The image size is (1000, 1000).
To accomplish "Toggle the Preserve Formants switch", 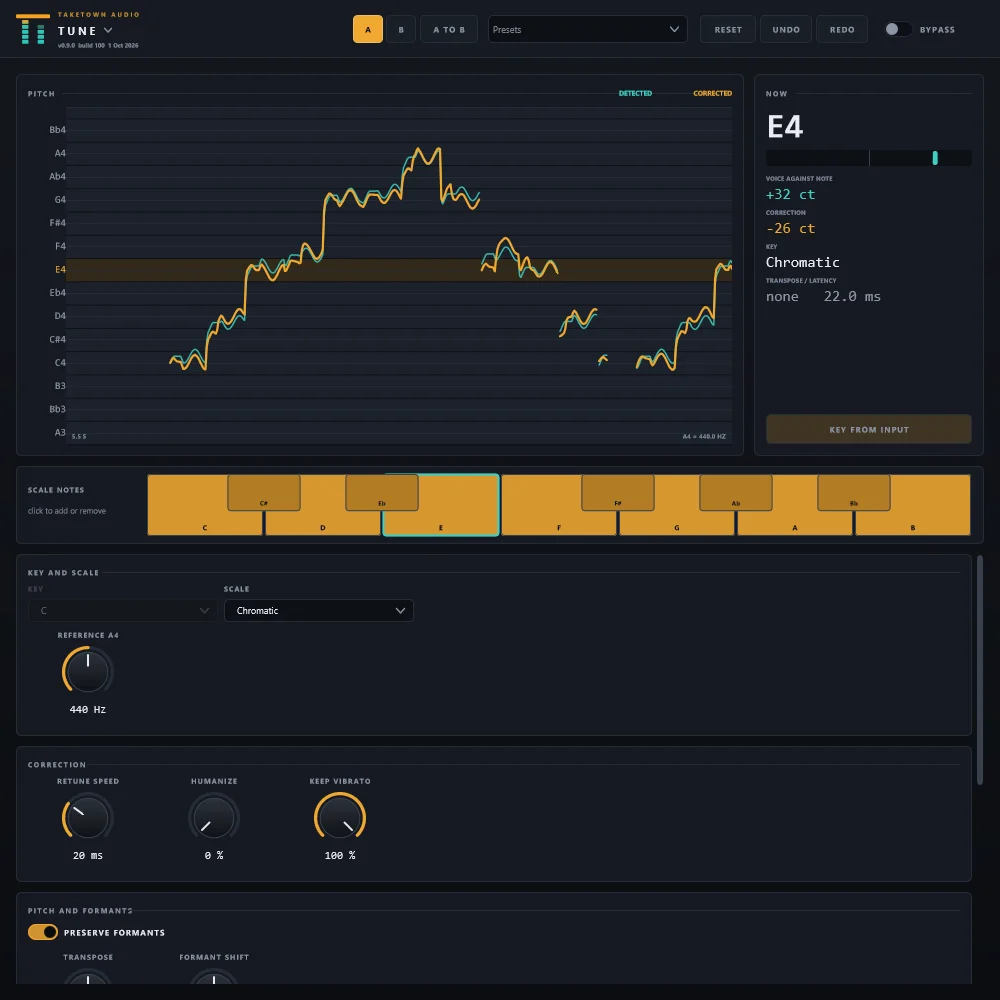I will click(43, 932).
